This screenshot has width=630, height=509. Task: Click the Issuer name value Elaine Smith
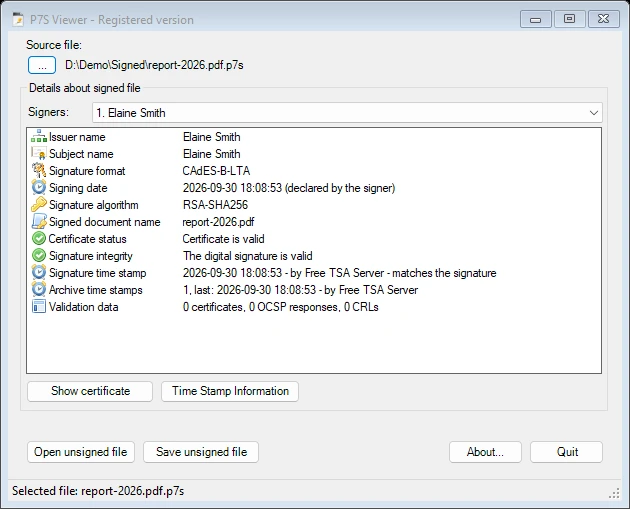tap(212, 137)
